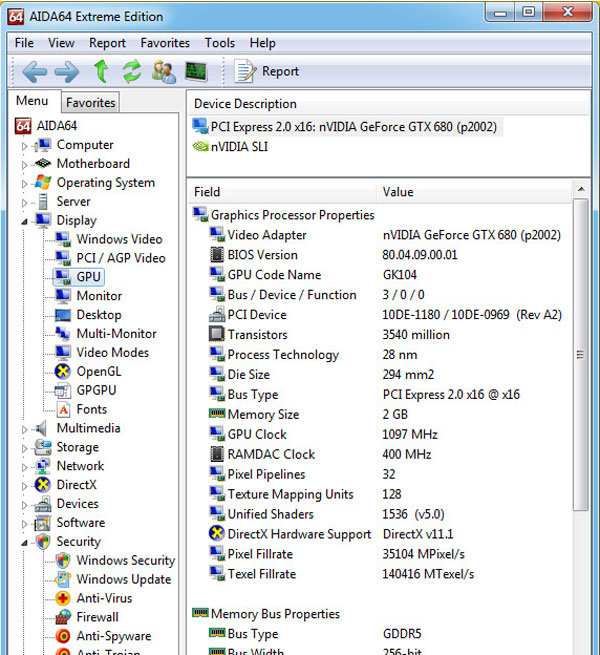Click the Firewall icon in tree
Screen dimensions: 600x655
[63, 617]
